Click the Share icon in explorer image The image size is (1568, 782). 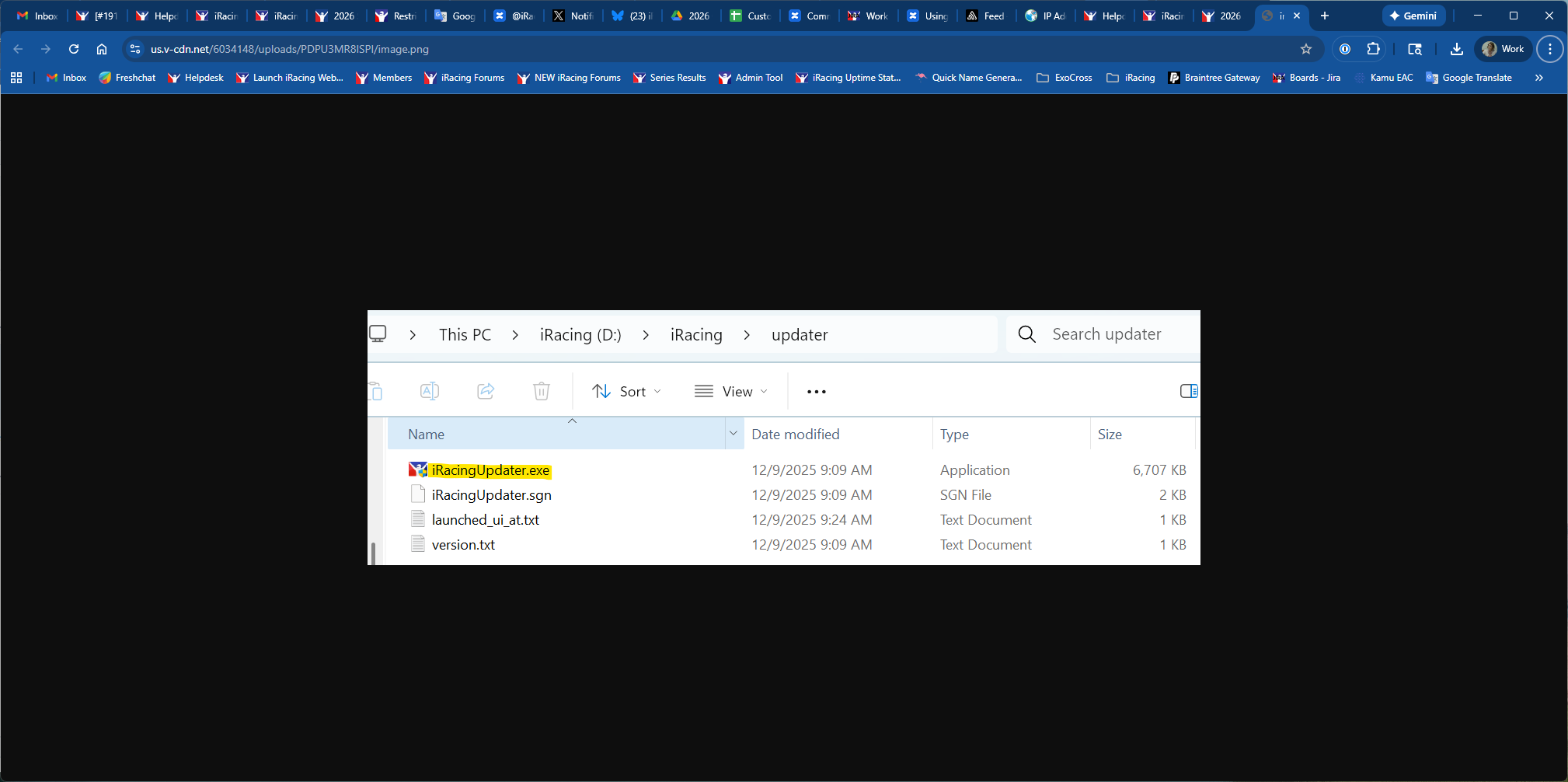486,391
